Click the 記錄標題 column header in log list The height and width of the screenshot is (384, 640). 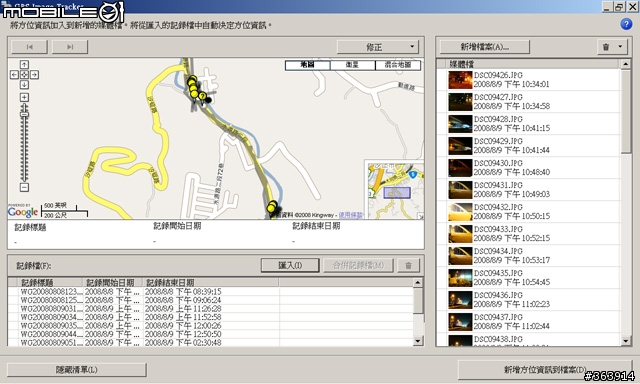[51, 282]
